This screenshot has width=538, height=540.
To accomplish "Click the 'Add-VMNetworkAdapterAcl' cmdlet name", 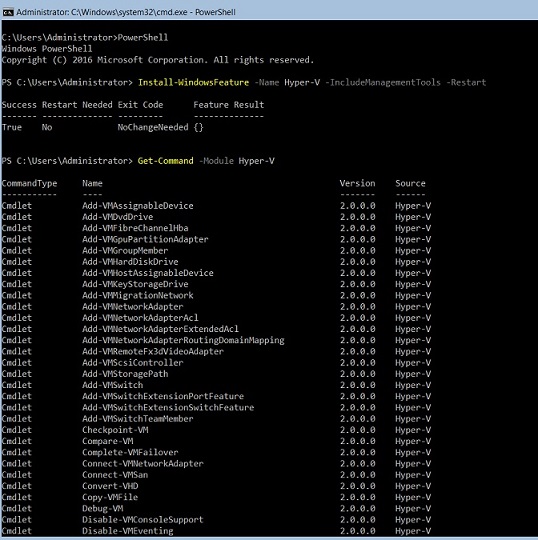I will pyautogui.click(x=140, y=318).
